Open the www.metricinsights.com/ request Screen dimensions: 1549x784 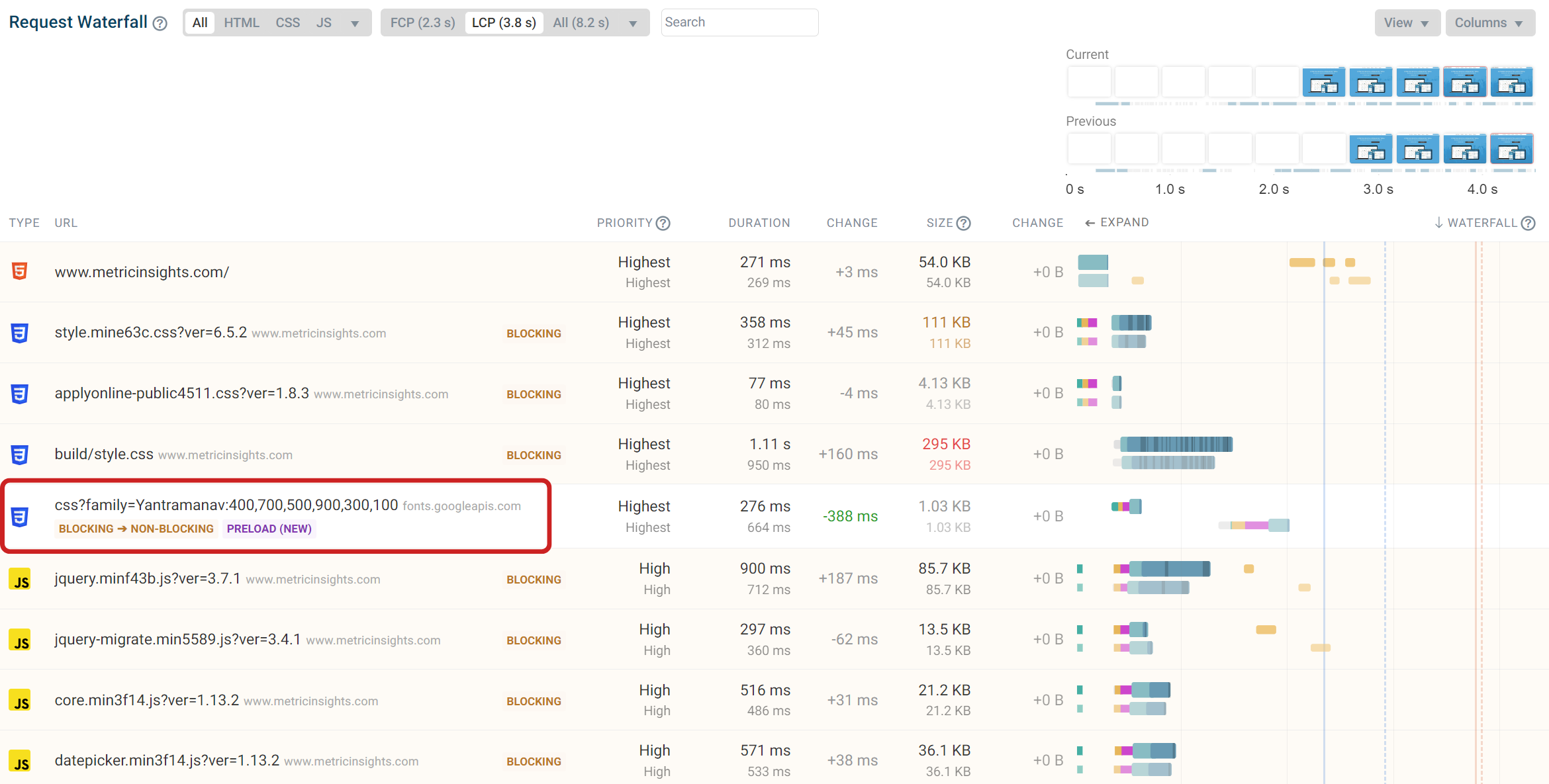142,272
